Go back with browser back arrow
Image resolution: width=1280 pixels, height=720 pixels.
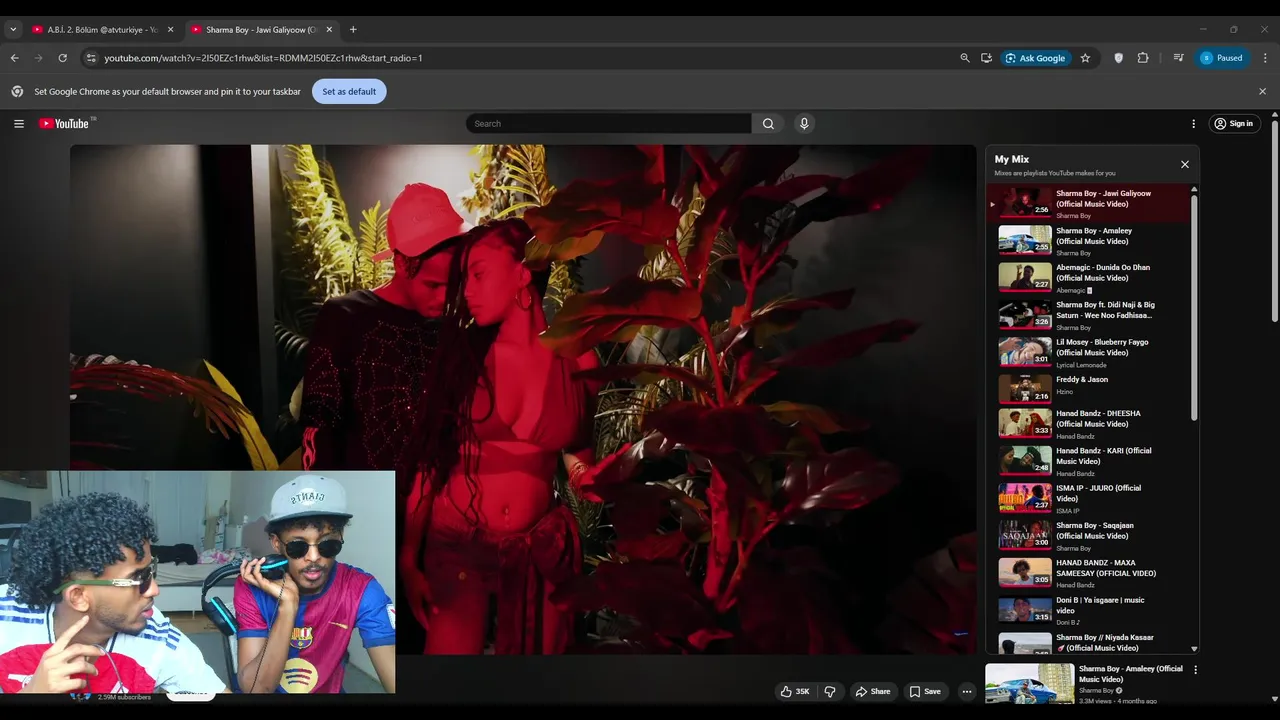click(x=14, y=58)
